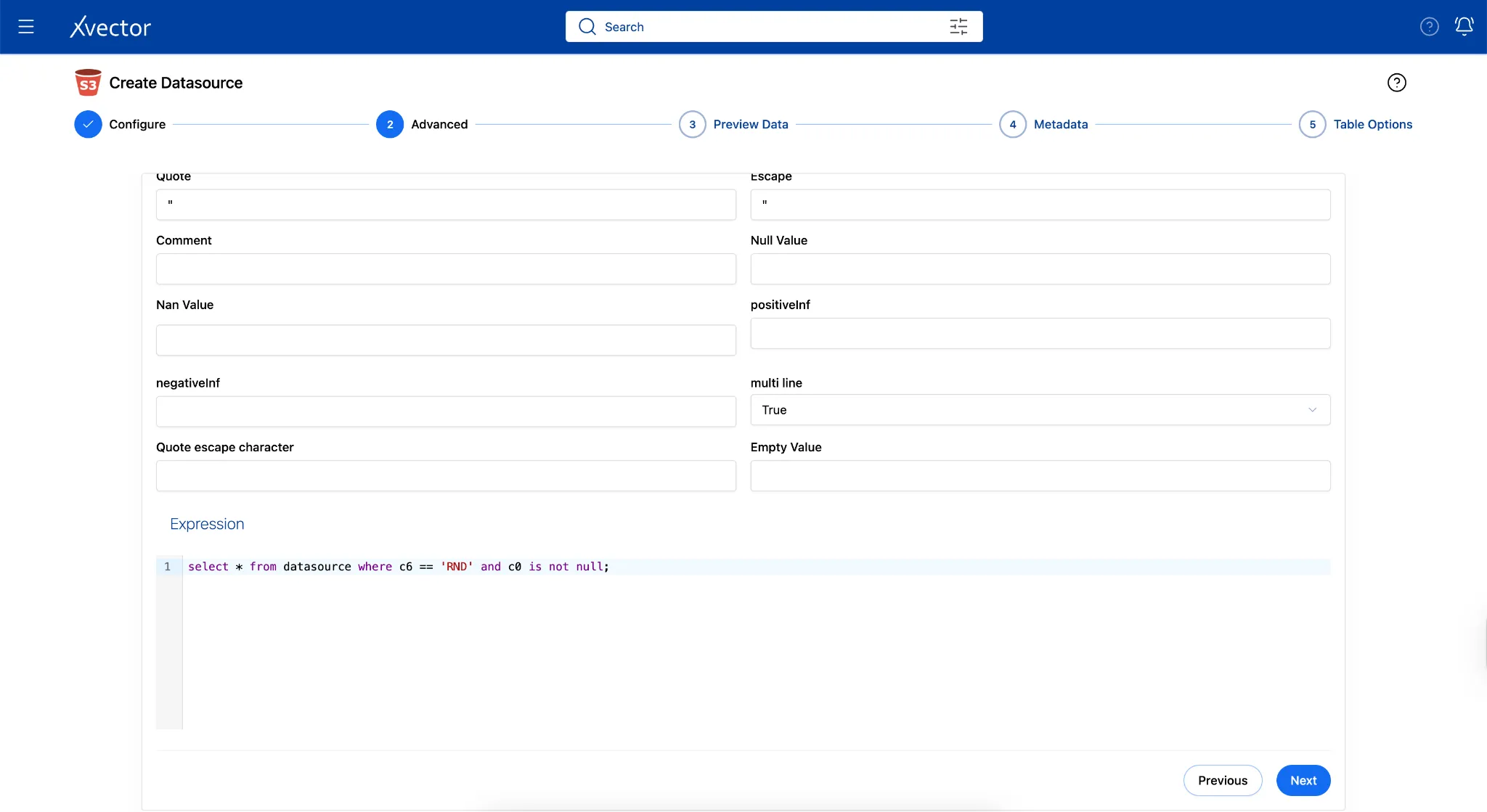Click the Escape input field

[1040, 205]
